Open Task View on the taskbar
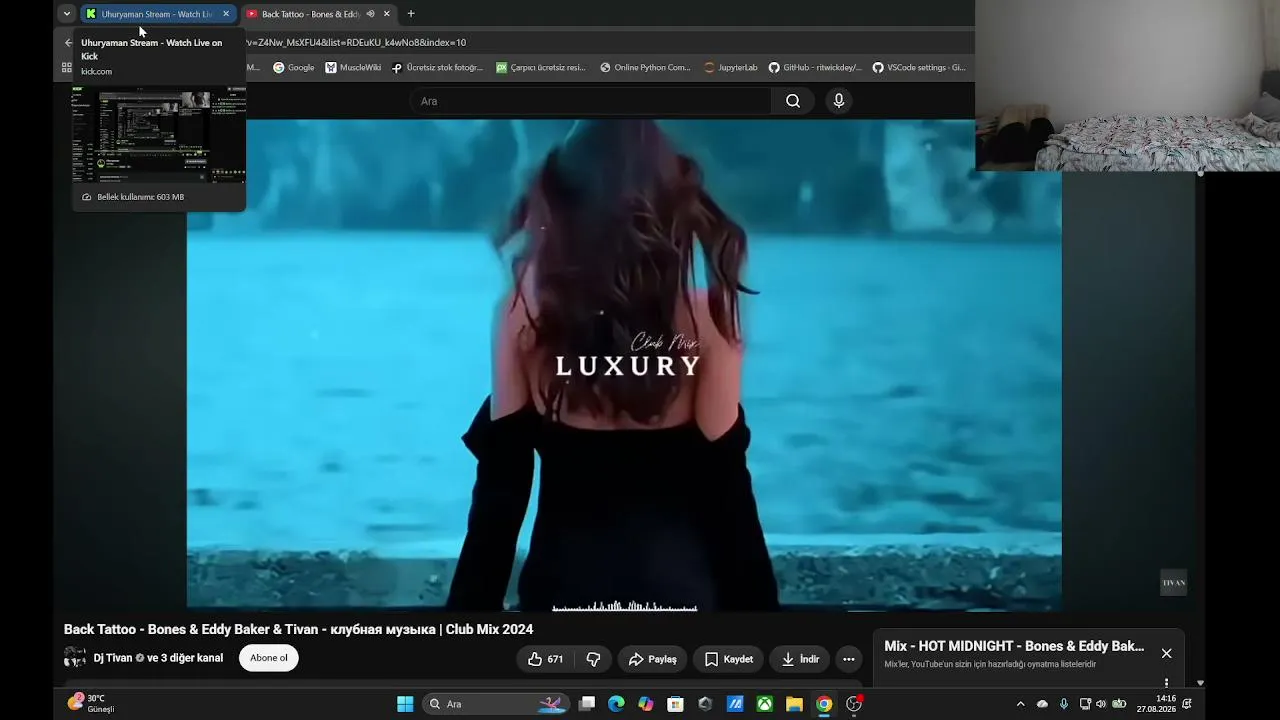Viewport: 1280px width, 720px height. point(587,704)
